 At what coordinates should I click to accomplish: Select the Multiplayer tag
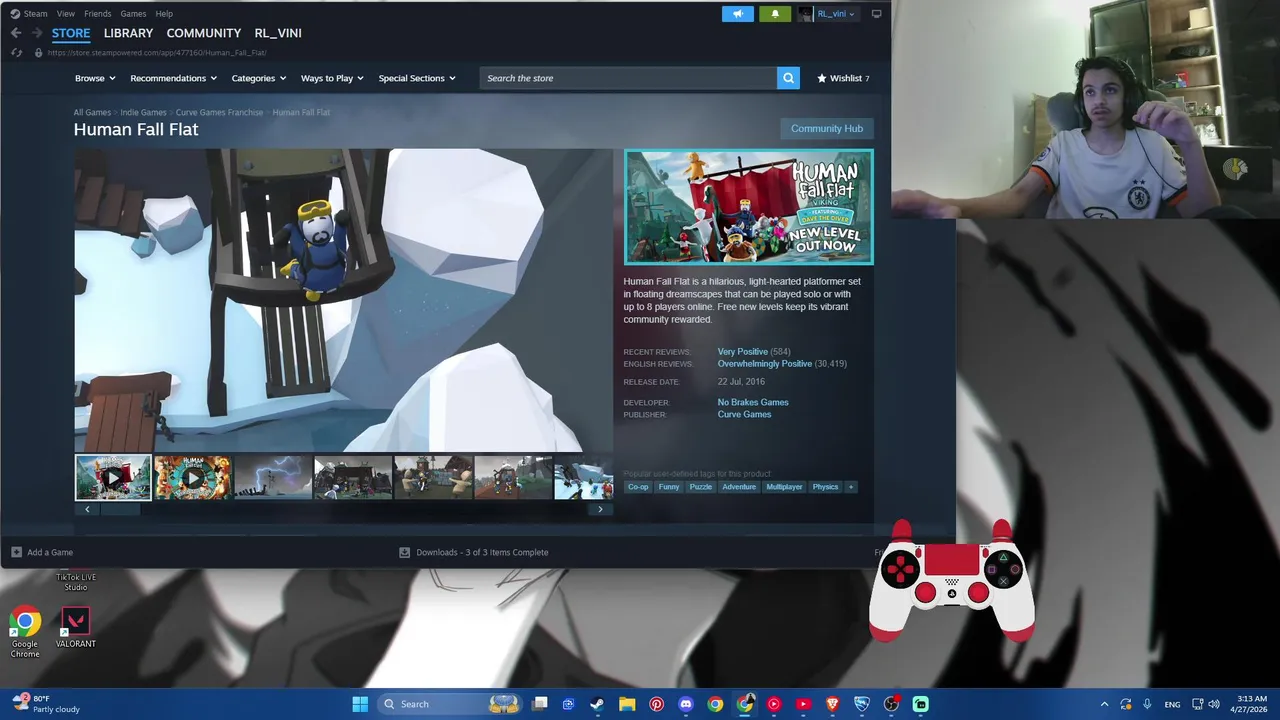(x=784, y=487)
